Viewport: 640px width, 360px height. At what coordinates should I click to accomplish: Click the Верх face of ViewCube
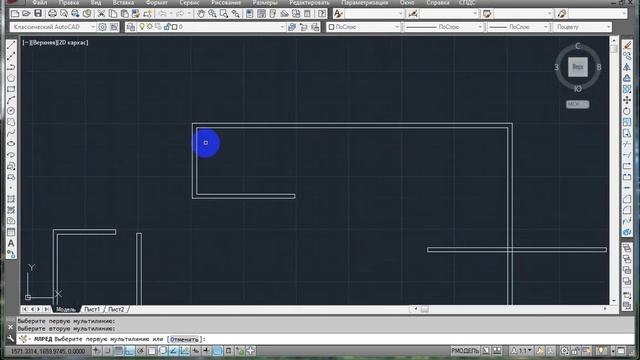point(578,67)
